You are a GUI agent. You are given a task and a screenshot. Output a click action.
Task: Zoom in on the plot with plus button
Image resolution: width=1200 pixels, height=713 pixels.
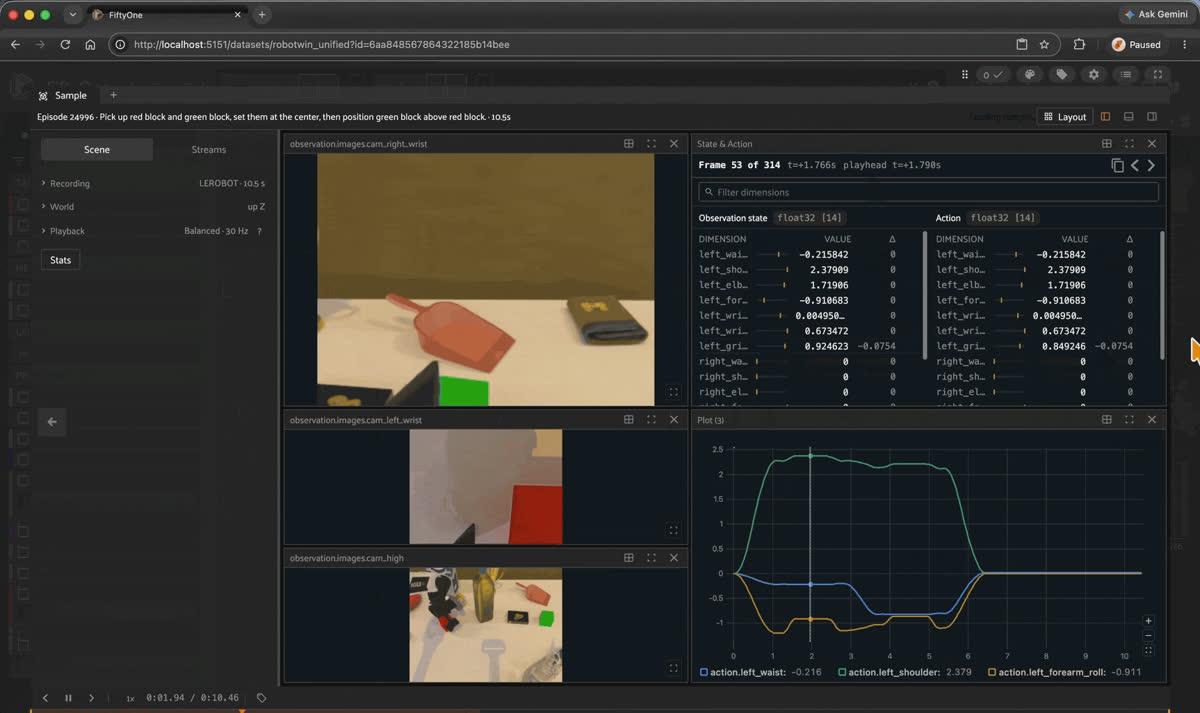[1148, 621]
